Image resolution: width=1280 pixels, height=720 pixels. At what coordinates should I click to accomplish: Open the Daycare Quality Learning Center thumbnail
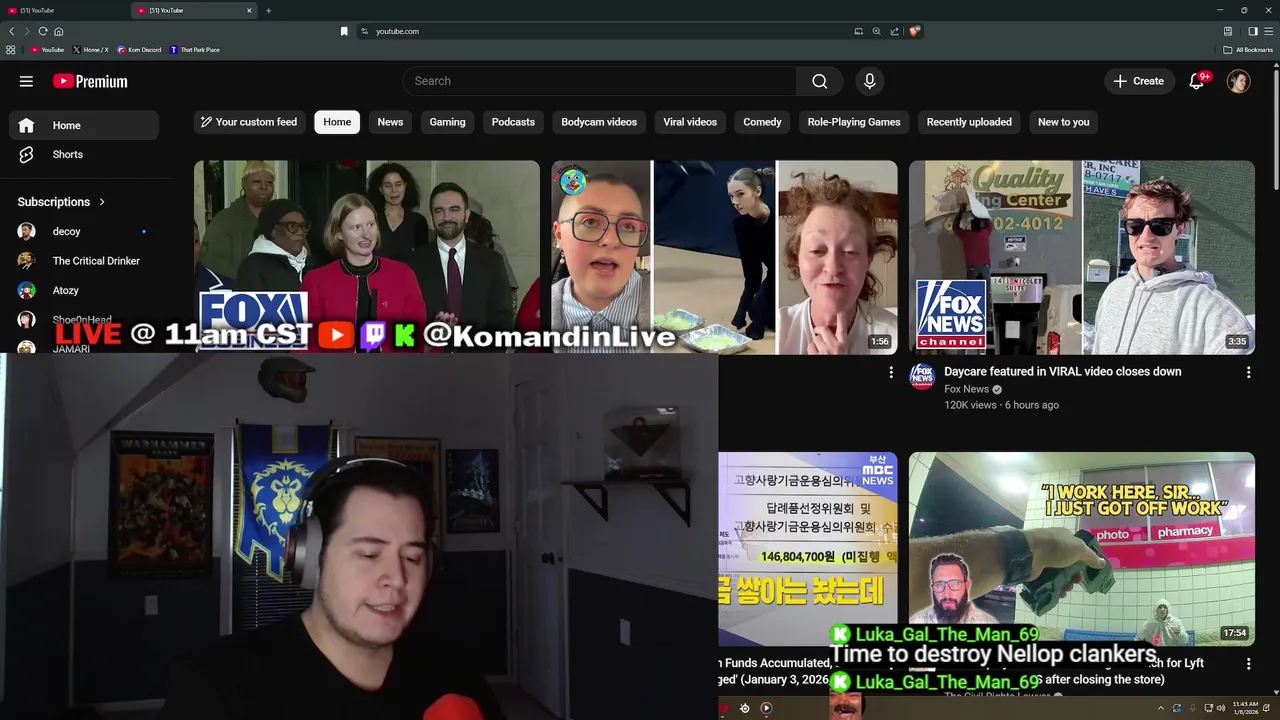(x=1082, y=257)
